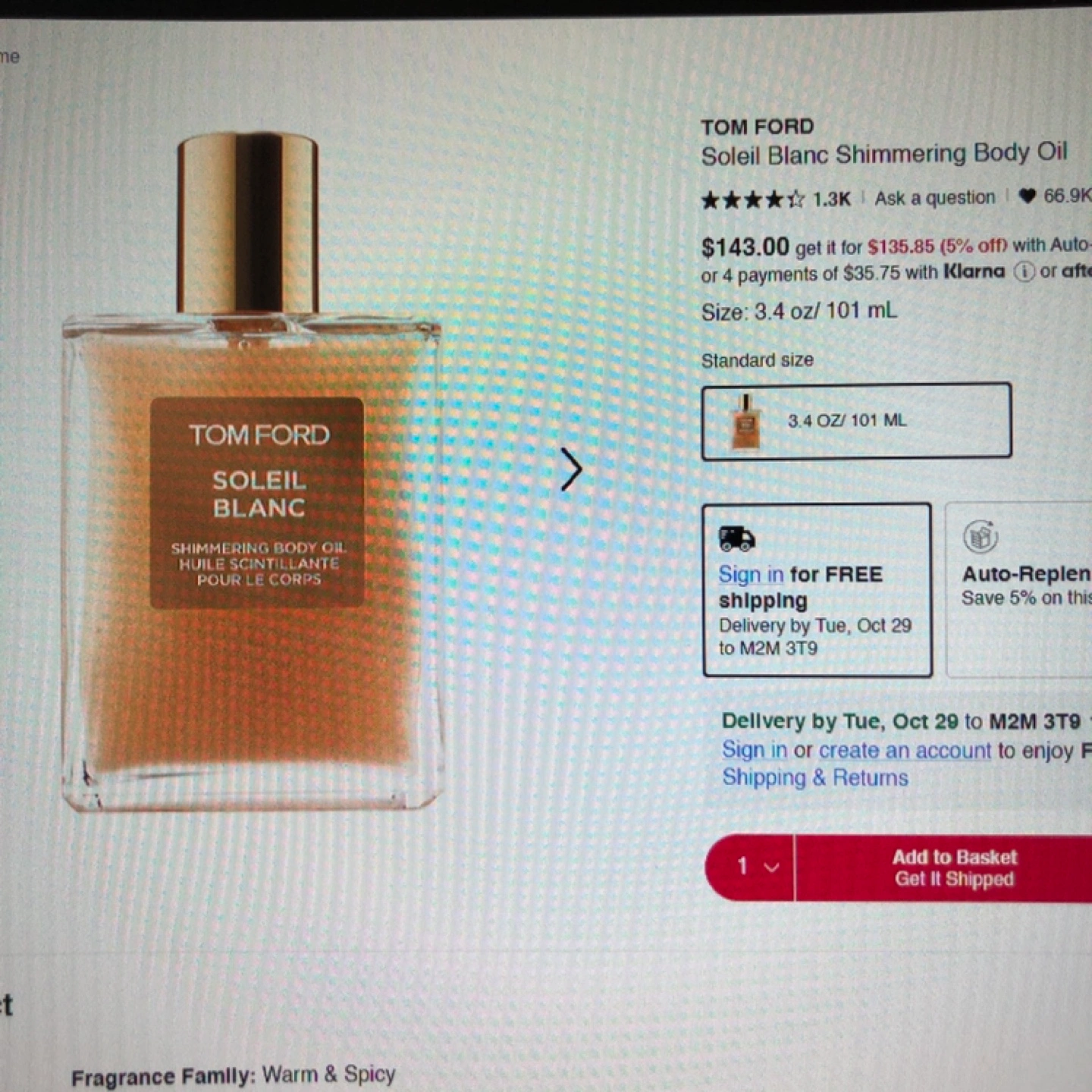
Task: Click 1.3K reviews count
Action: (x=831, y=199)
